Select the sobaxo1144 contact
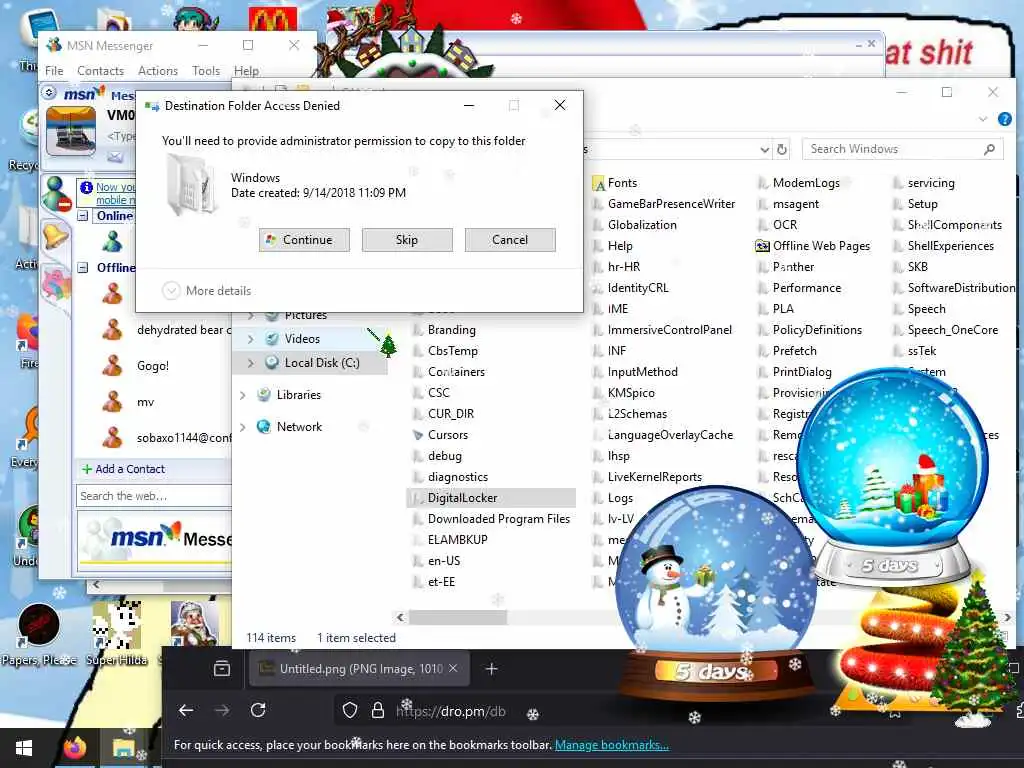The width and height of the screenshot is (1024, 768). (x=184, y=438)
